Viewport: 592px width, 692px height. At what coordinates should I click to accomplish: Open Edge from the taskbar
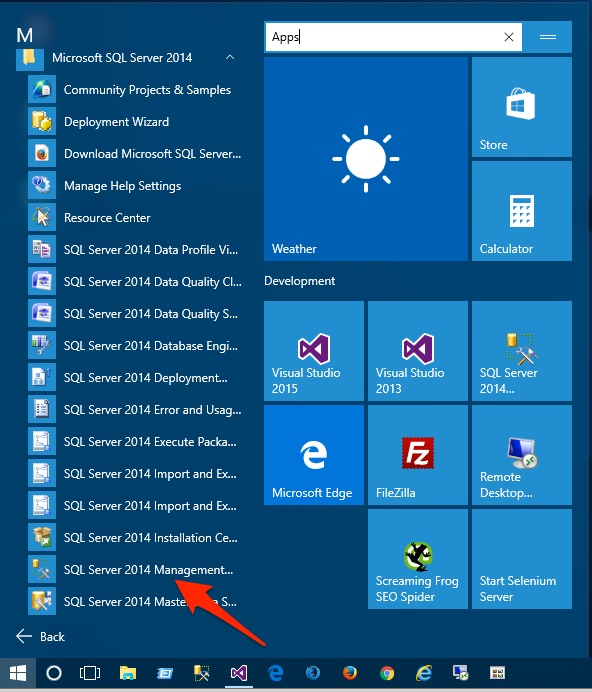[276, 673]
